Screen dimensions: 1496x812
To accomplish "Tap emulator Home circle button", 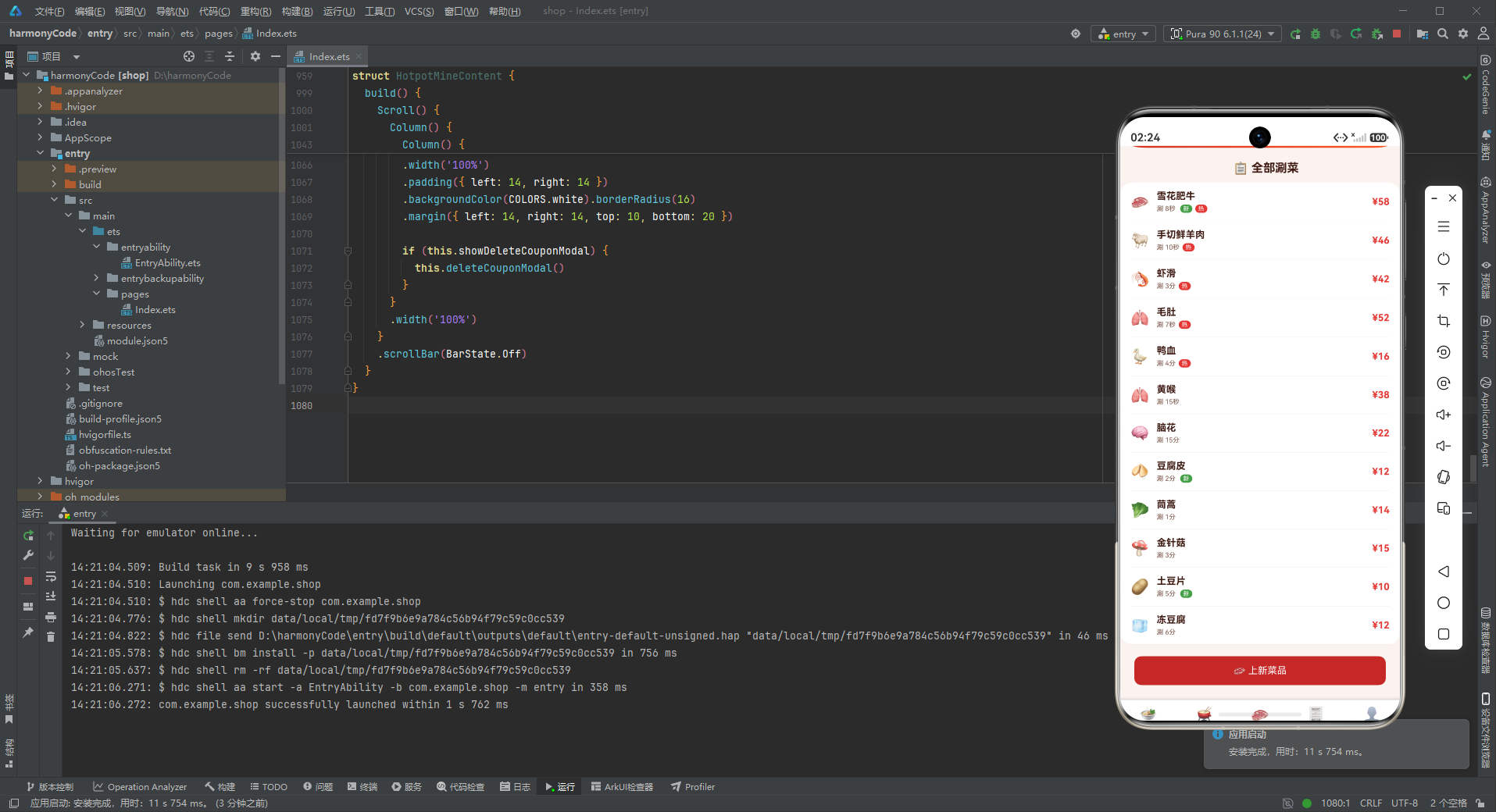I will 1444,603.
